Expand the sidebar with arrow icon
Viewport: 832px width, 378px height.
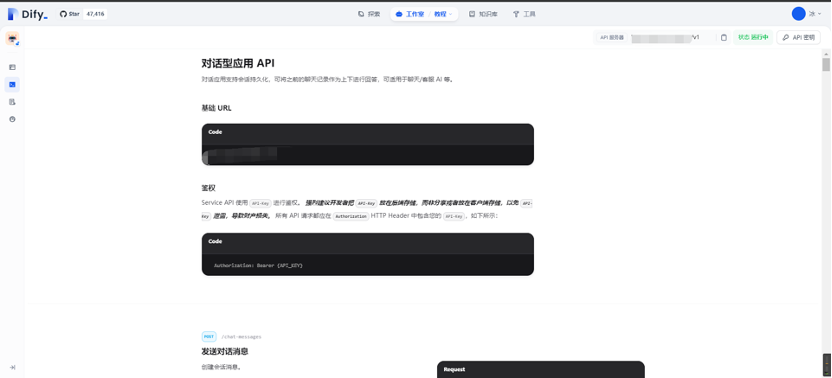pyautogui.click(x=12, y=367)
